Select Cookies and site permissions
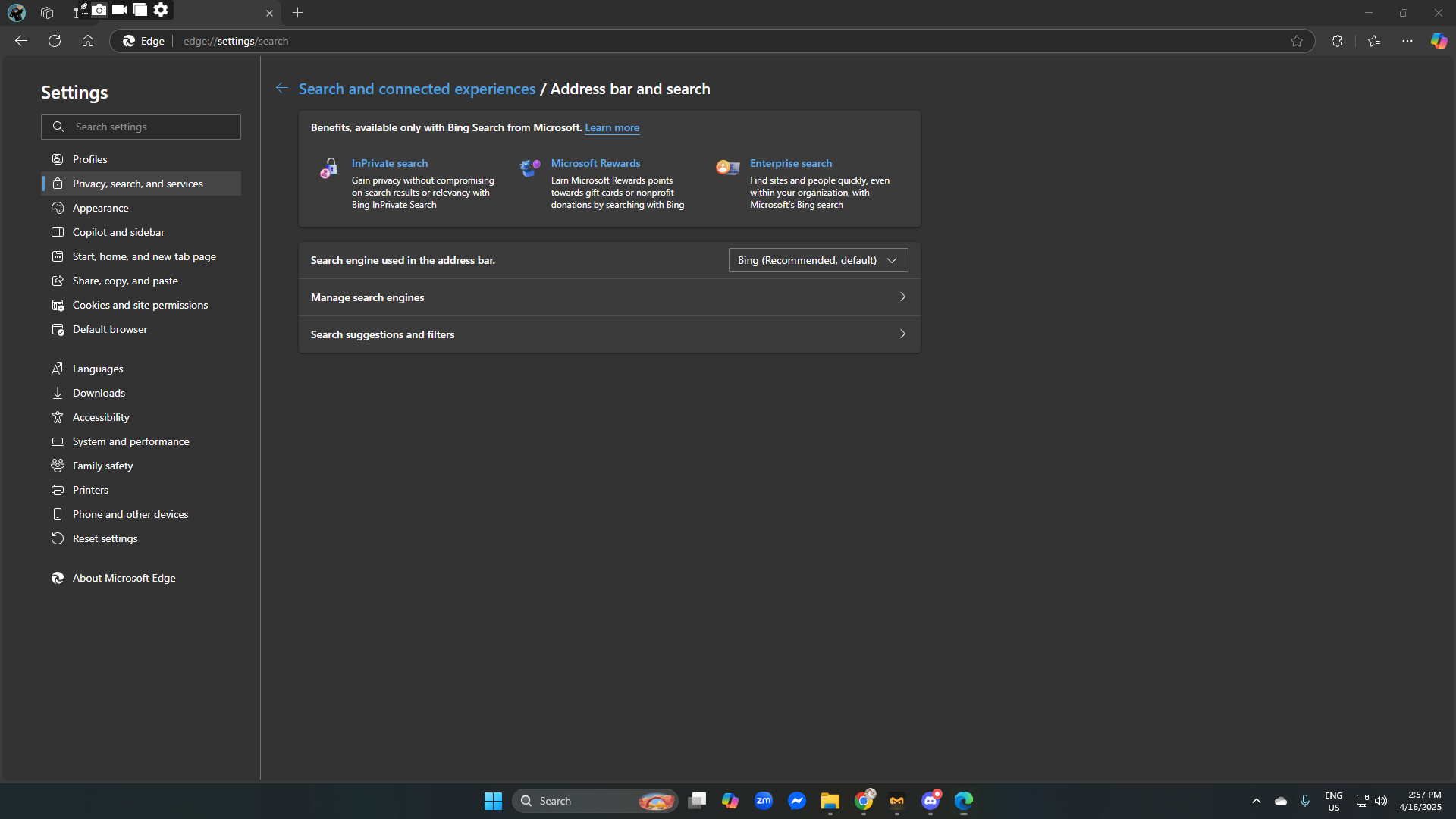The width and height of the screenshot is (1456, 819). click(140, 305)
